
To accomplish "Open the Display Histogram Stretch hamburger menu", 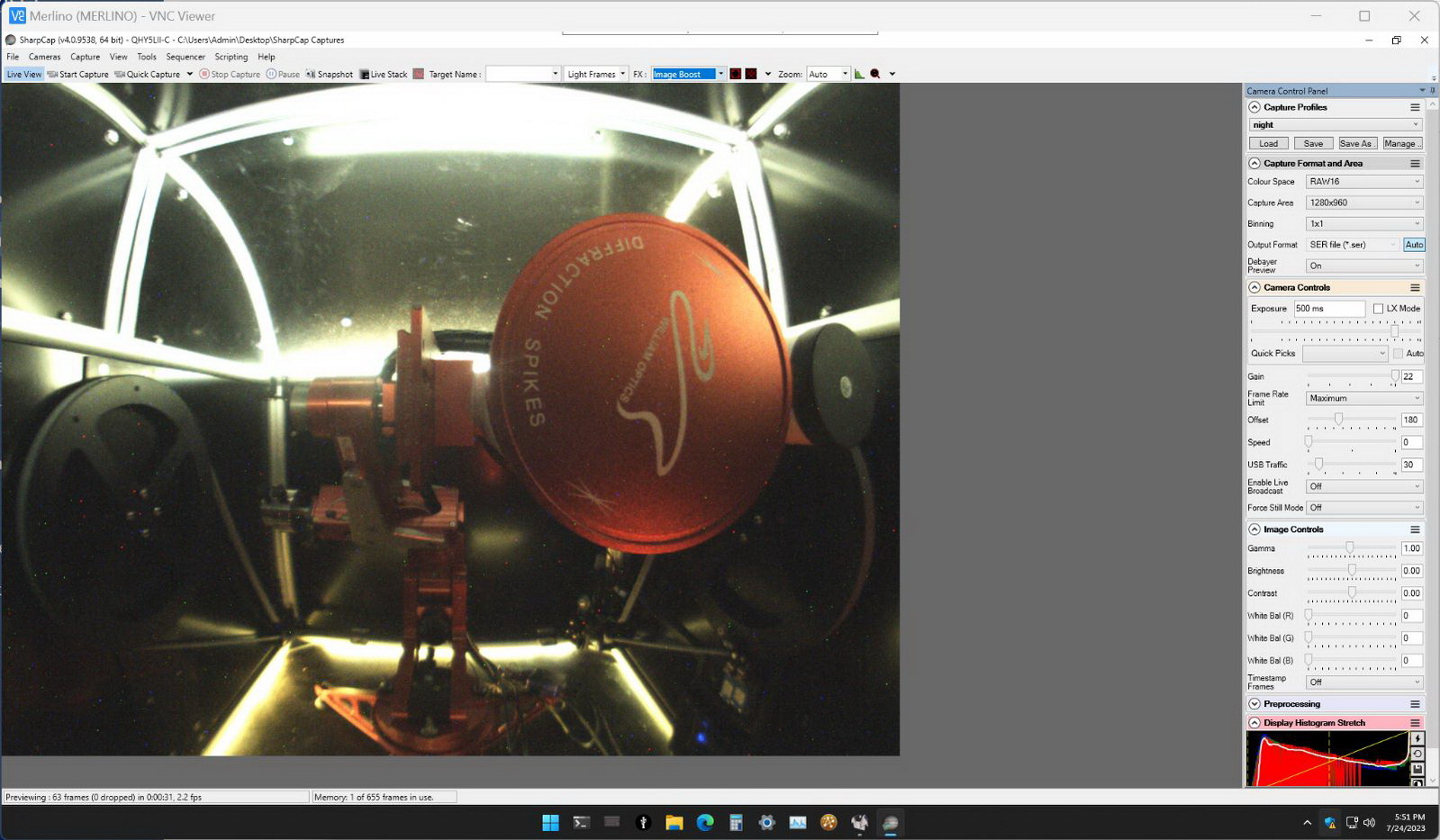I will click(x=1415, y=723).
